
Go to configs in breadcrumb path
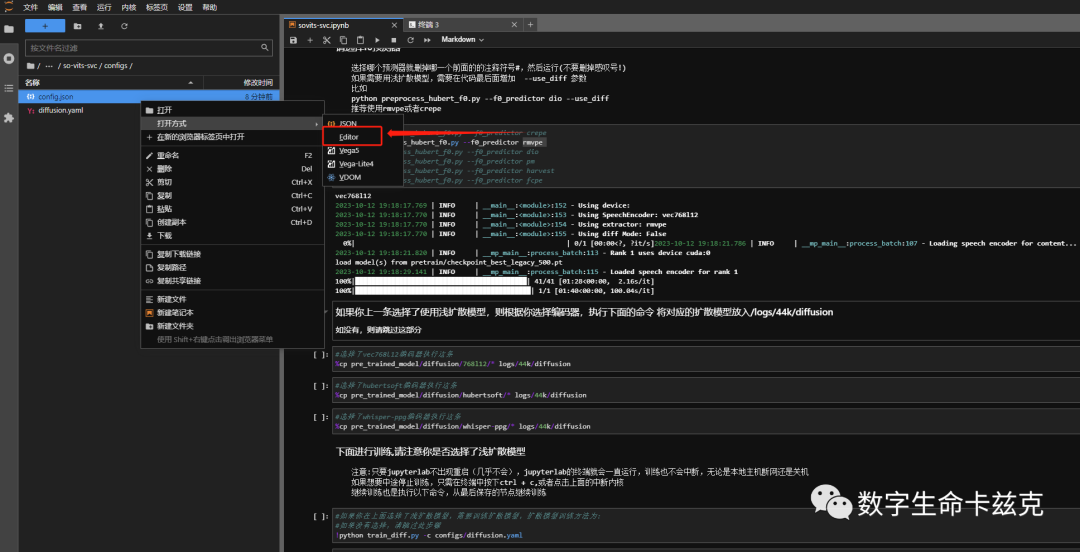(116, 65)
